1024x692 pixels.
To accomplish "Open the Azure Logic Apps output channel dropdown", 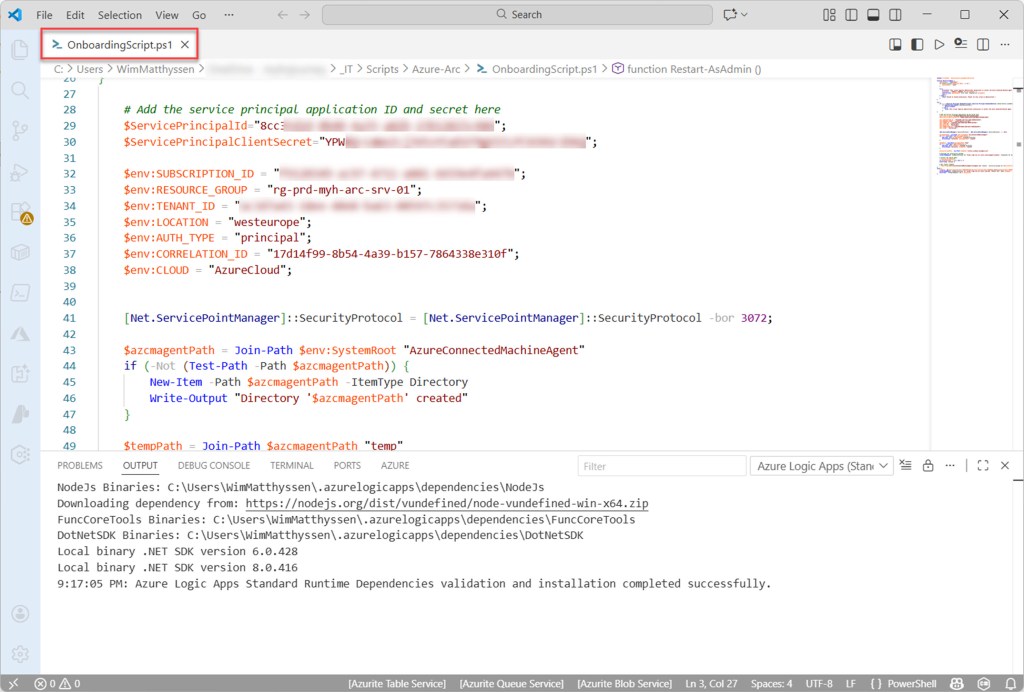I will pos(820,466).
